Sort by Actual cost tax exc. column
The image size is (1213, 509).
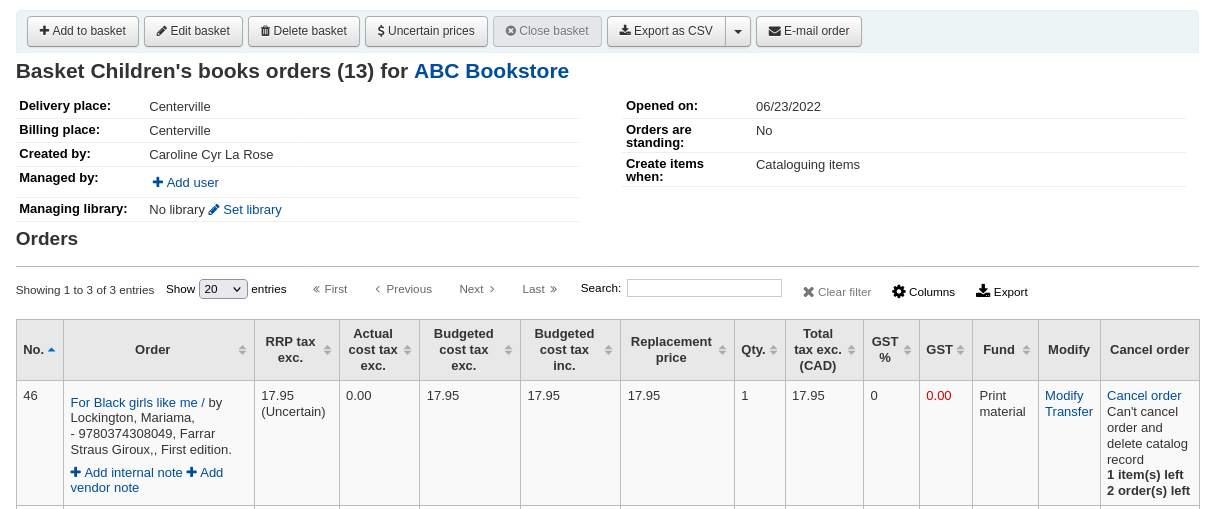pos(379,350)
